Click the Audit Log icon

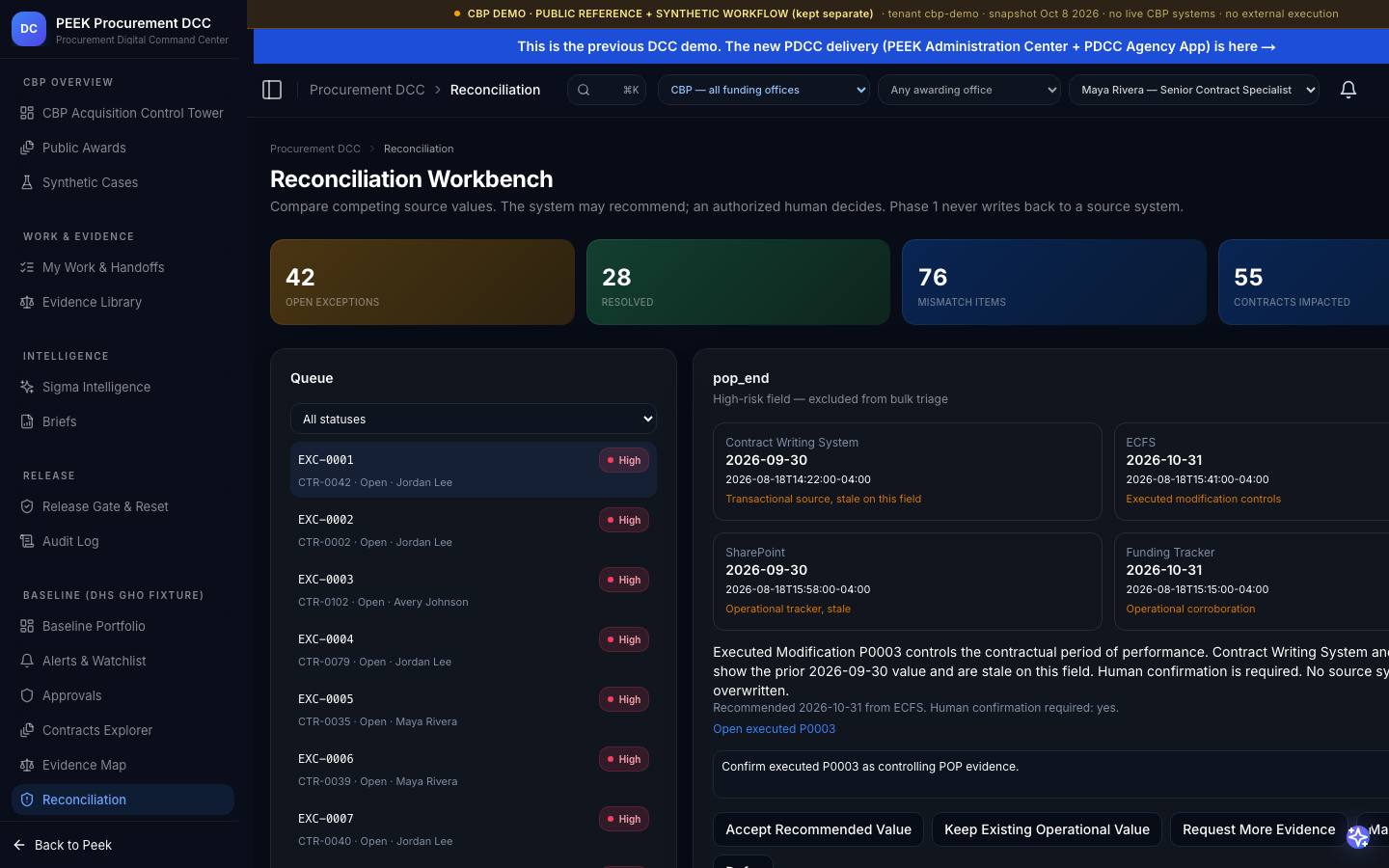(x=27, y=541)
